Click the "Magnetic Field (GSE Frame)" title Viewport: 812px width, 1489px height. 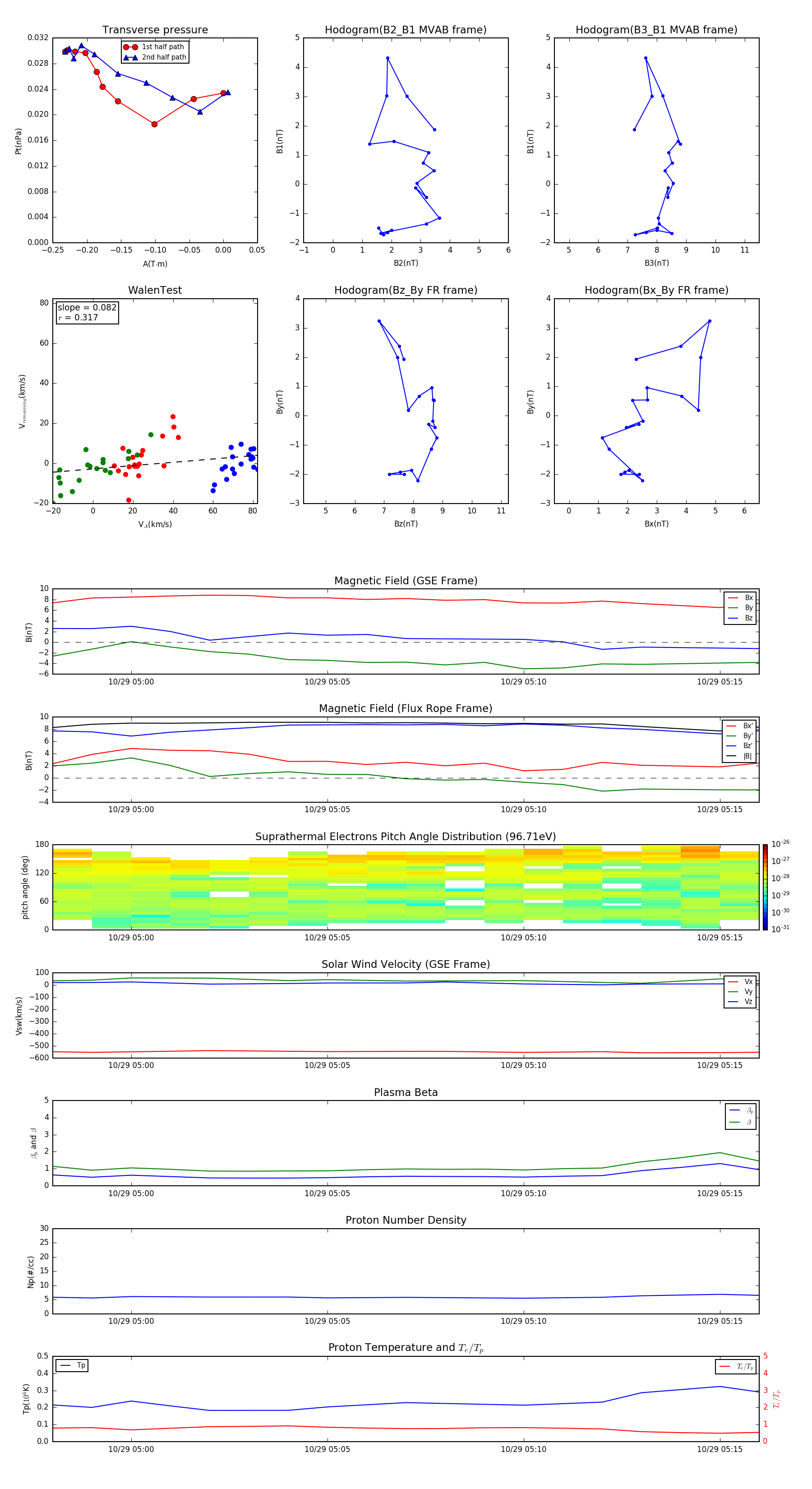tap(406, 581)
